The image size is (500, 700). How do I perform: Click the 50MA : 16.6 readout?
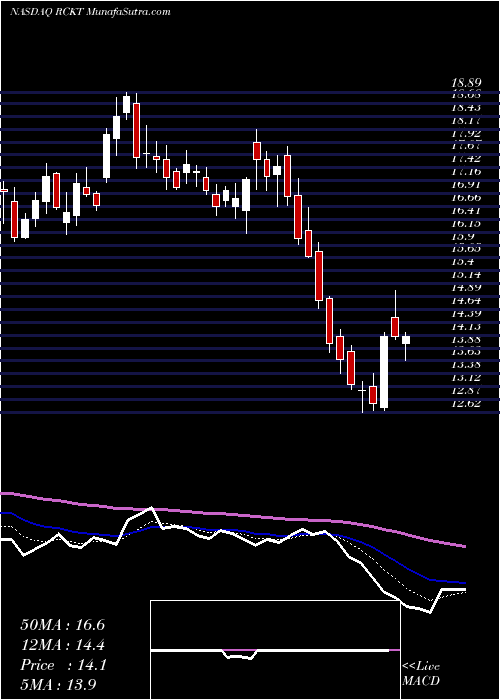(63, 625)
